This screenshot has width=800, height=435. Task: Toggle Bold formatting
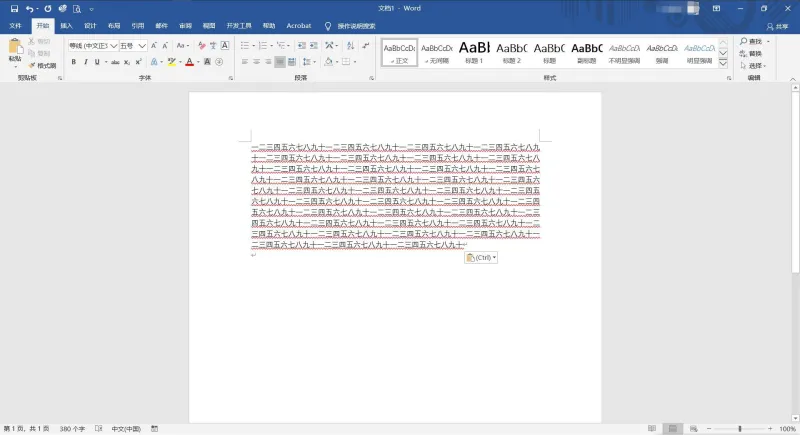click(x=73, y=62)
